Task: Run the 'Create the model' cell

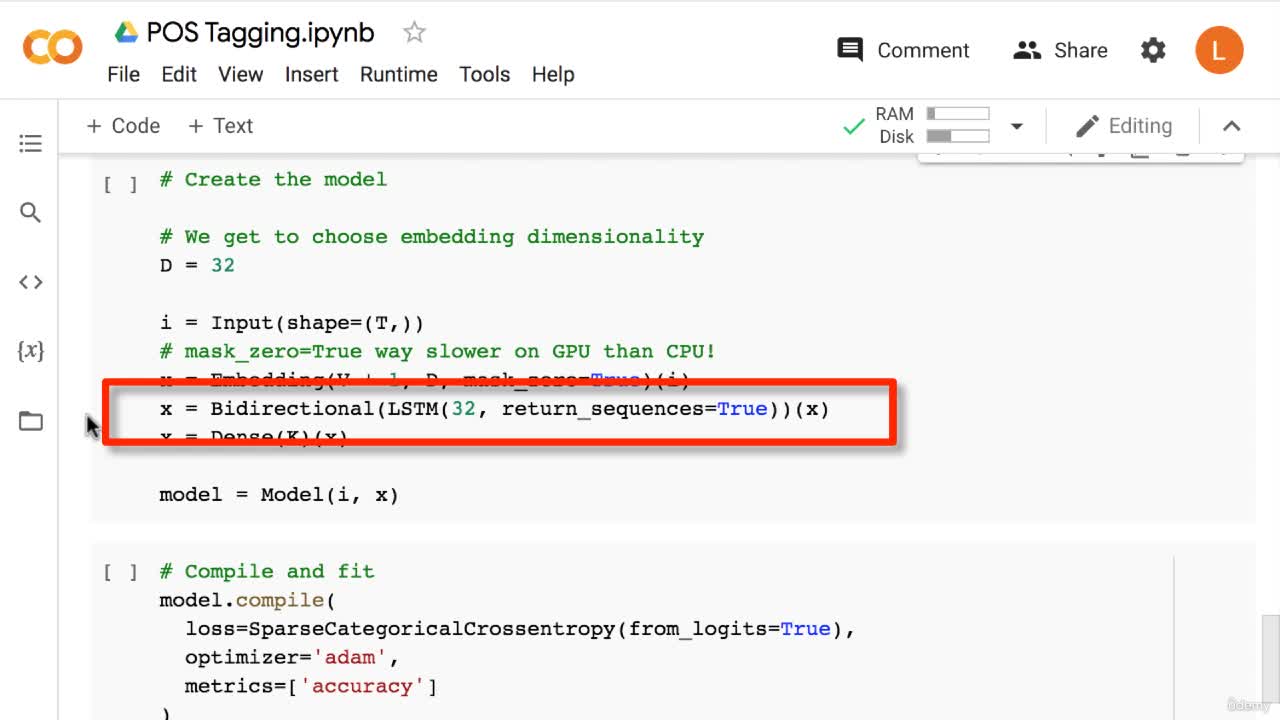Action: pyautogui.click(x=120, y=185)
